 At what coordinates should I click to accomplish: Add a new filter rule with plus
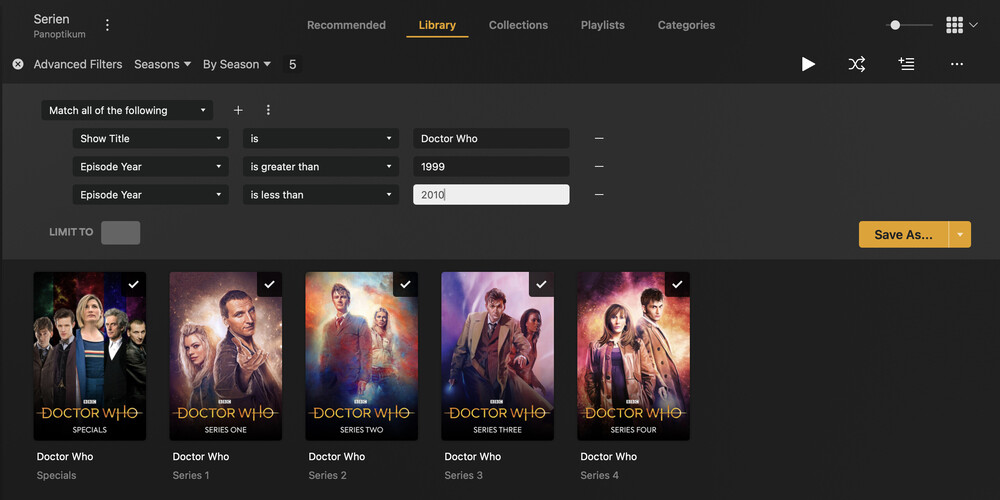click(238, 110)
